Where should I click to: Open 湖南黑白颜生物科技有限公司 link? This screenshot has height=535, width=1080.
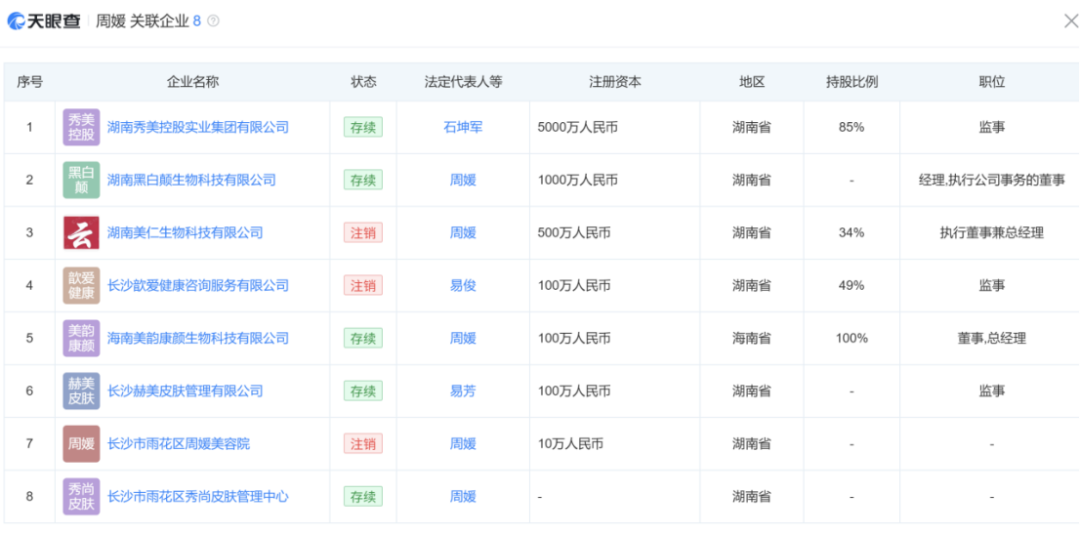[191, 180]
